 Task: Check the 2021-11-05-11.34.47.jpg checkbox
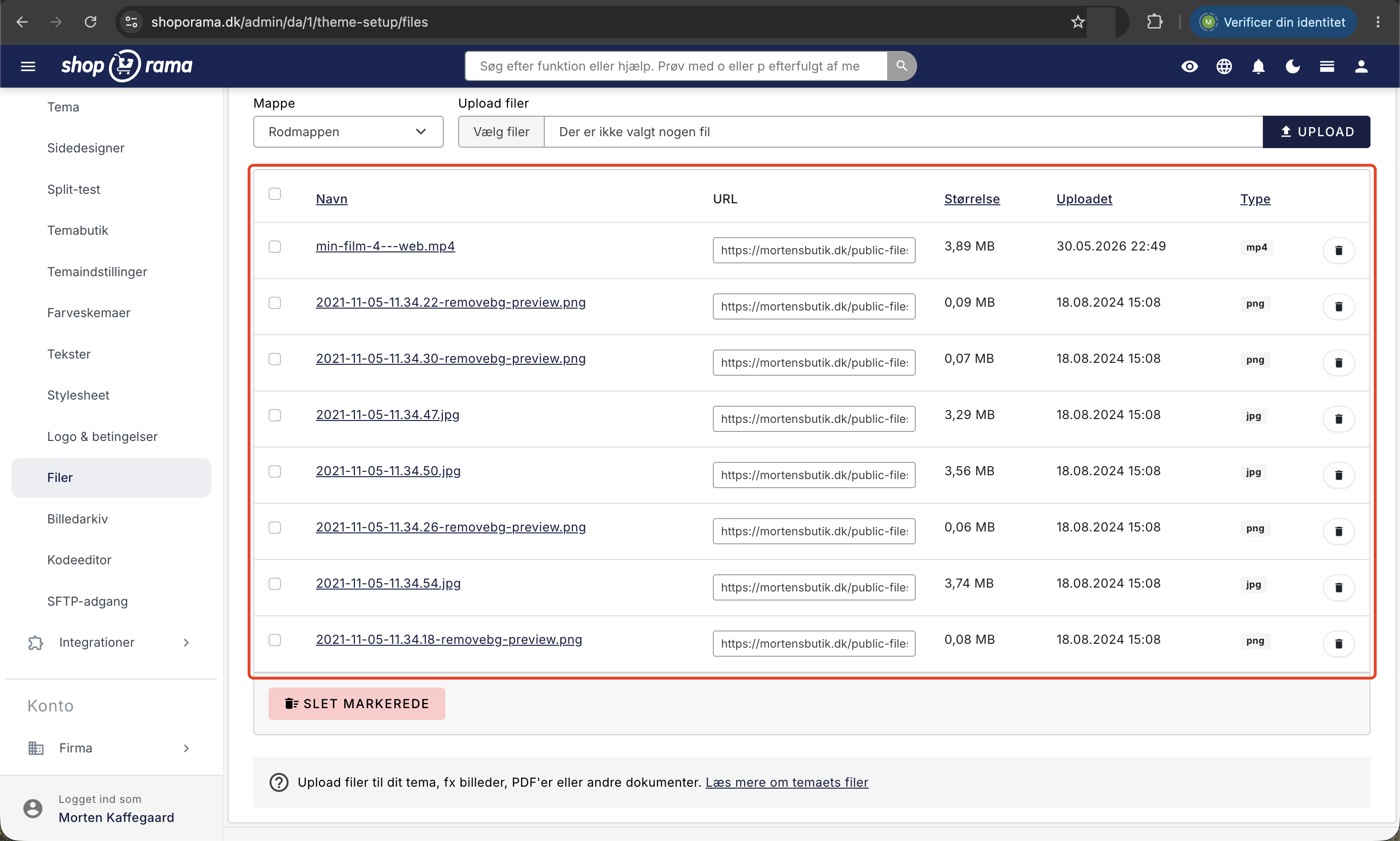click(275, 415)
